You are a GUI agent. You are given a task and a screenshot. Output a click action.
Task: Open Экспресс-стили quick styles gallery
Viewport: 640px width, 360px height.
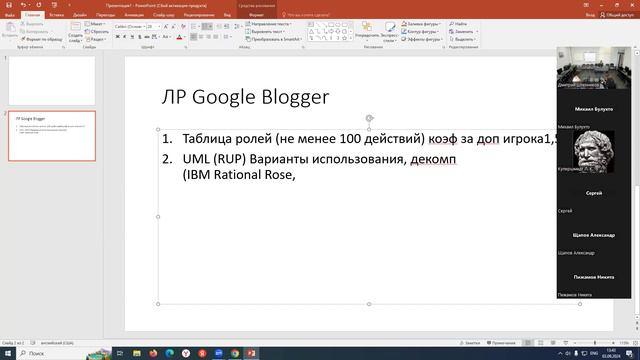coord(390,32)
